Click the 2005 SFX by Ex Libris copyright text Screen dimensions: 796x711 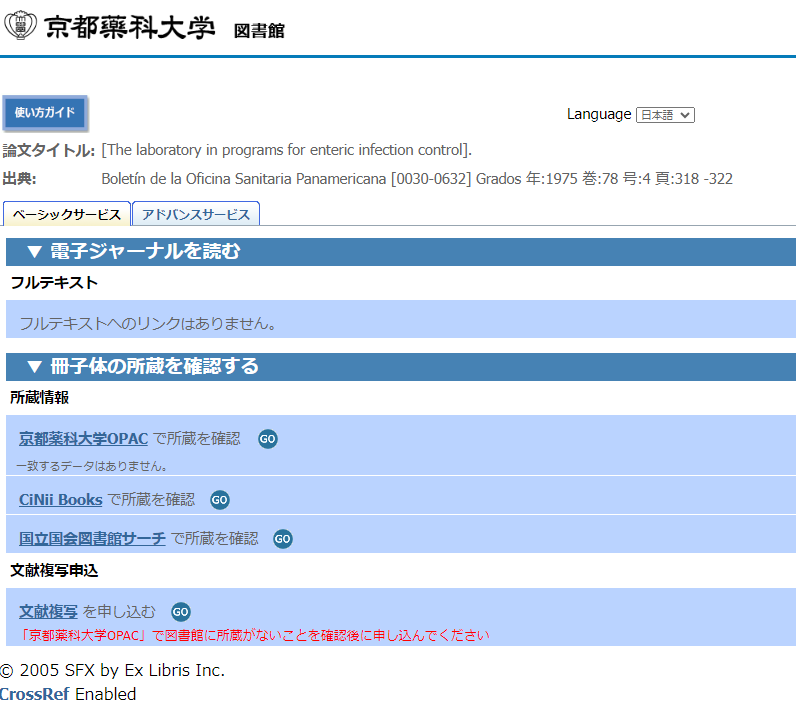tap(112, 670)
